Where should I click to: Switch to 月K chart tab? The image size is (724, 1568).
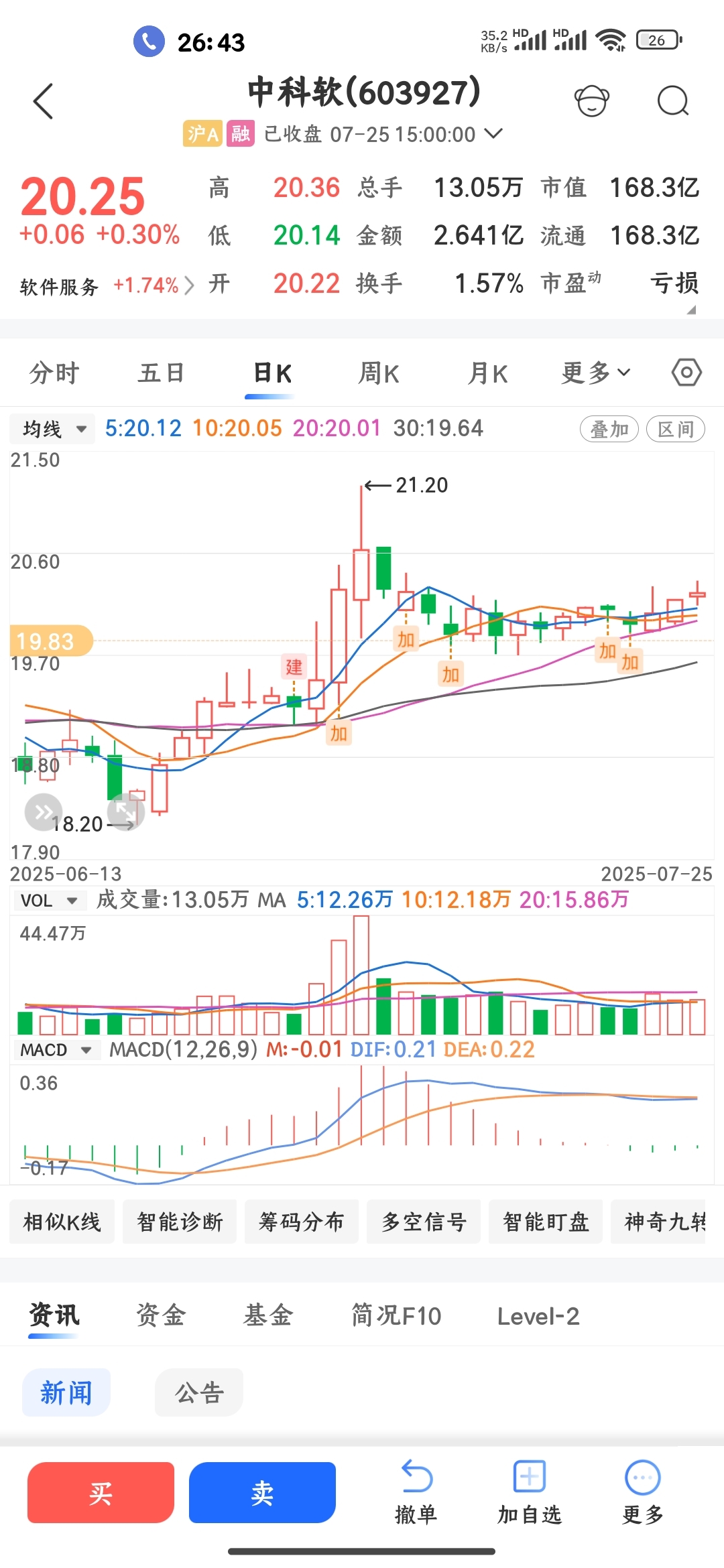(x=488, y=373)
